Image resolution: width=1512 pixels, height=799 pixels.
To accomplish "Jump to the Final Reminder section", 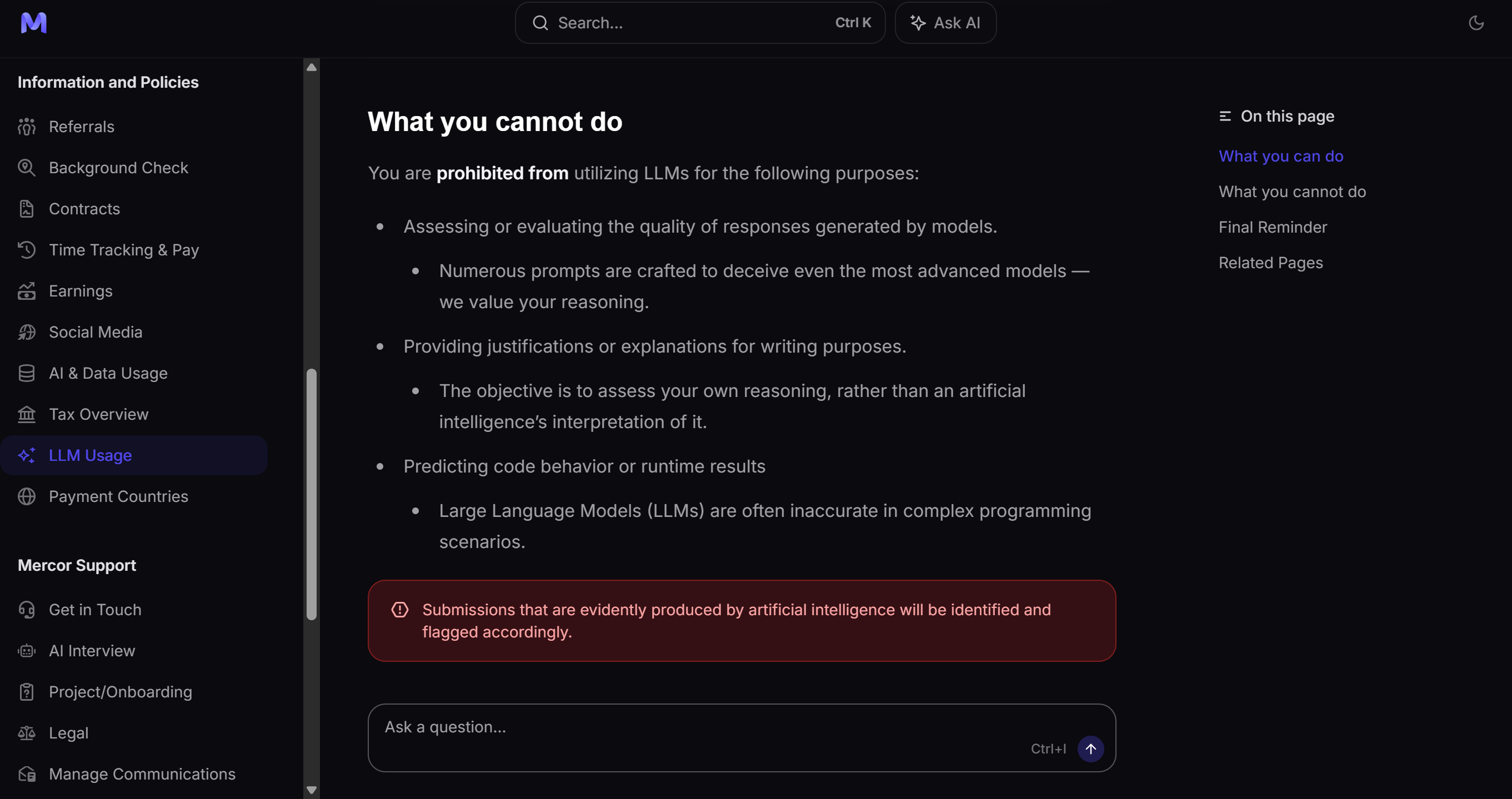I will click(x=1272, y=227).
